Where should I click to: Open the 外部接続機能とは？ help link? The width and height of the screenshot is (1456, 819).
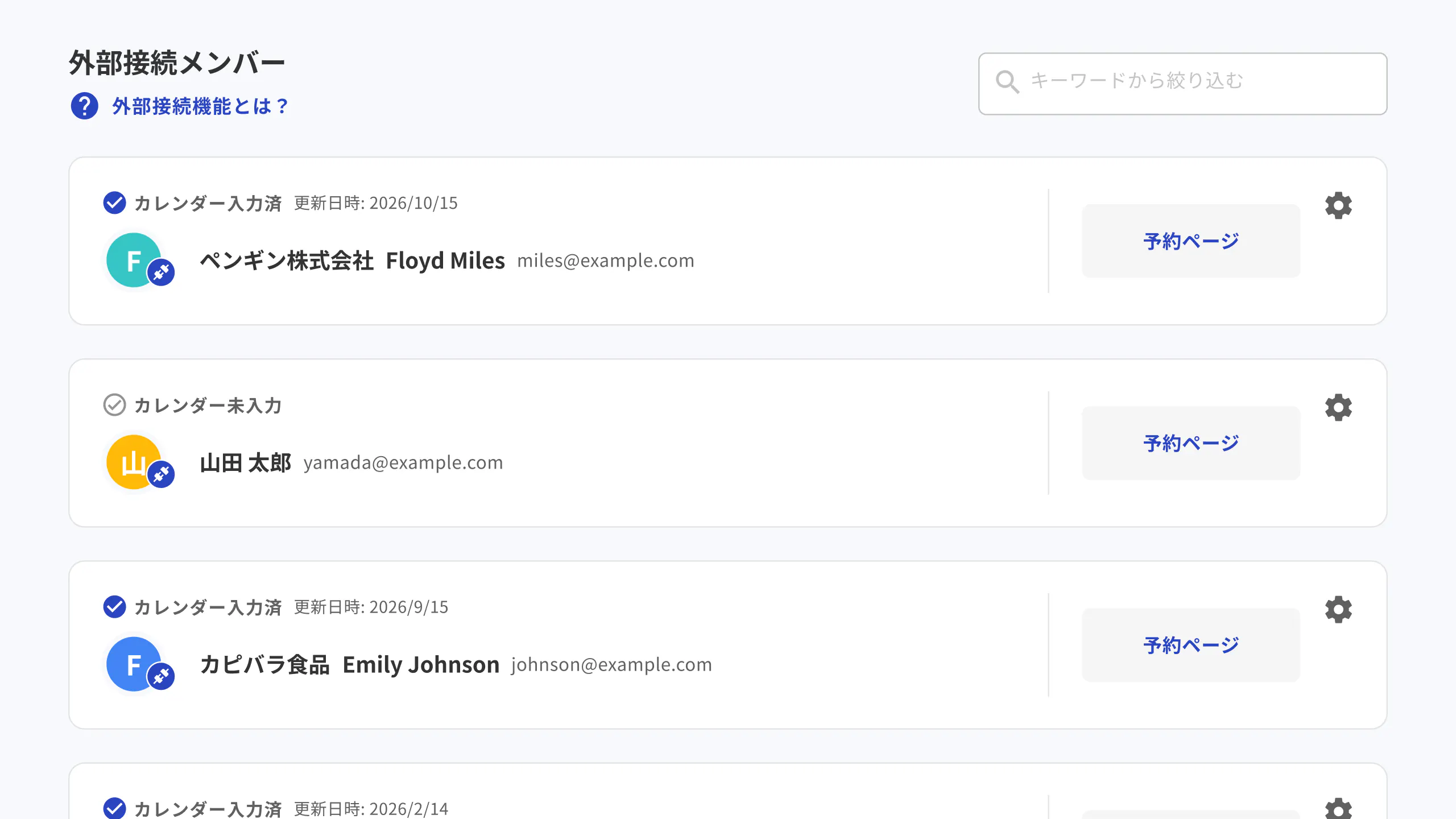(200, 106)
